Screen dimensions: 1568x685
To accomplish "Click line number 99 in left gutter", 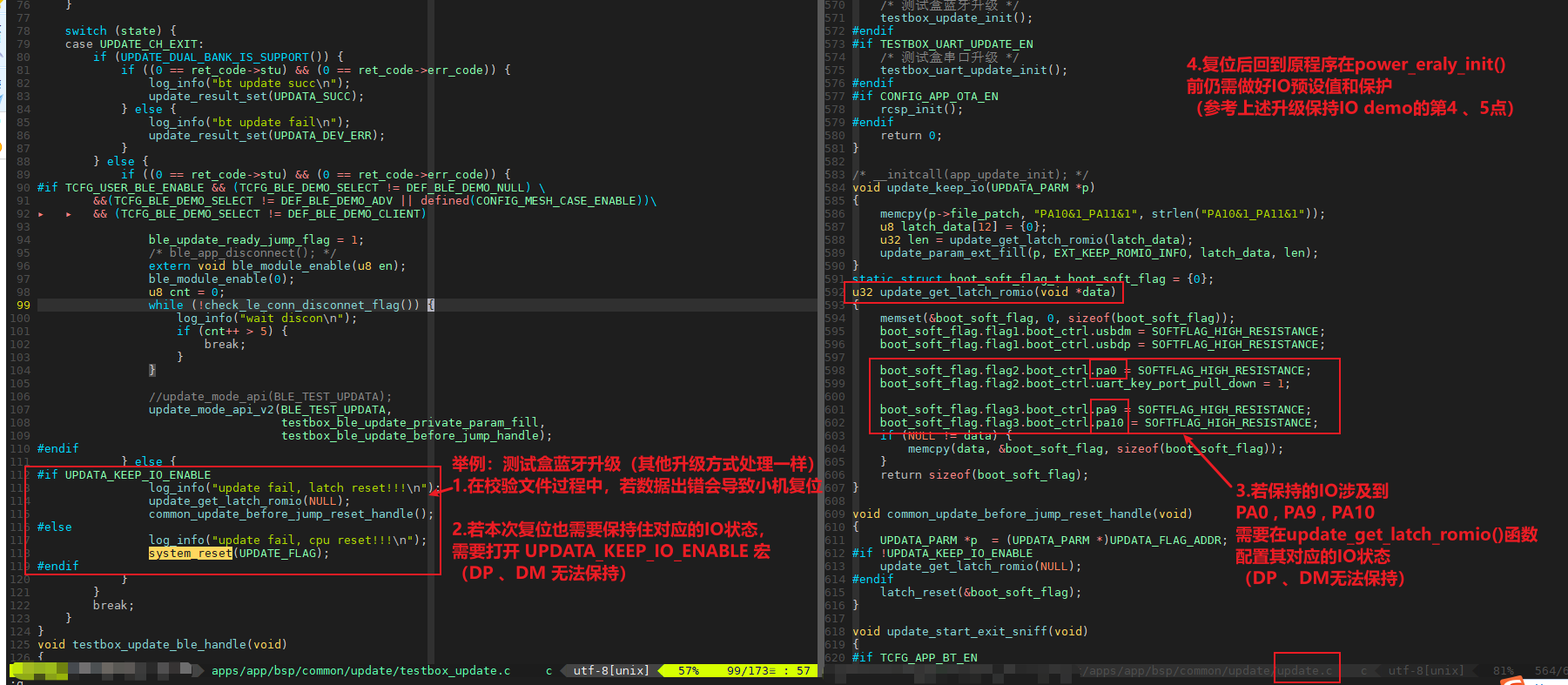I will click(x=23, y=305).
